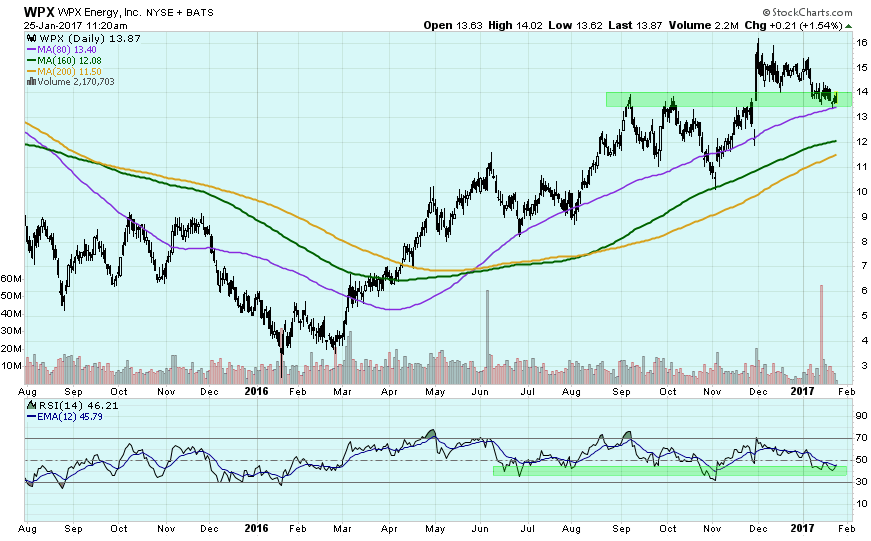
Task: Click the 2016 label under the price chart
Action: tap(256, 391)
